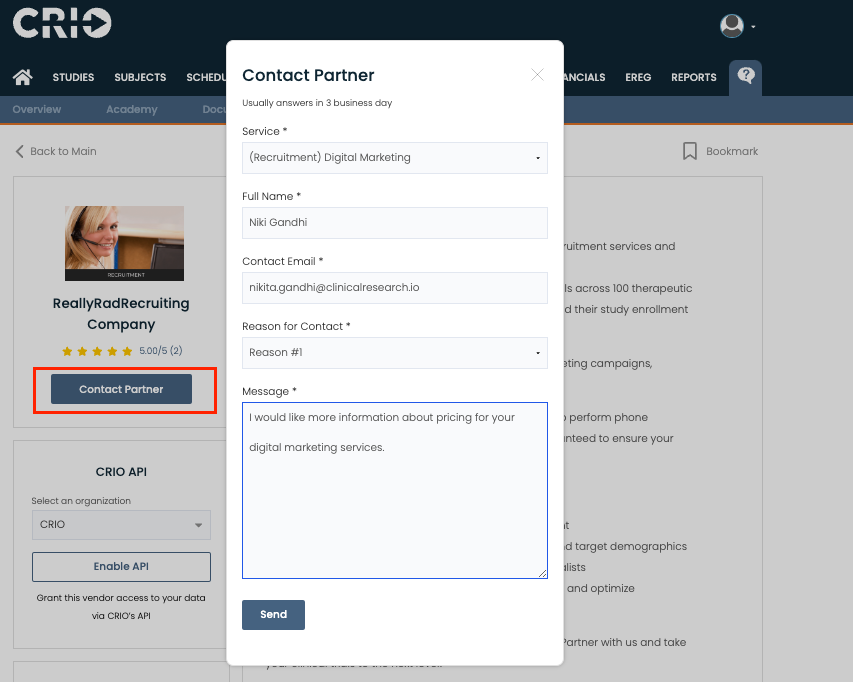Open the Reports menu

(693, 77)
